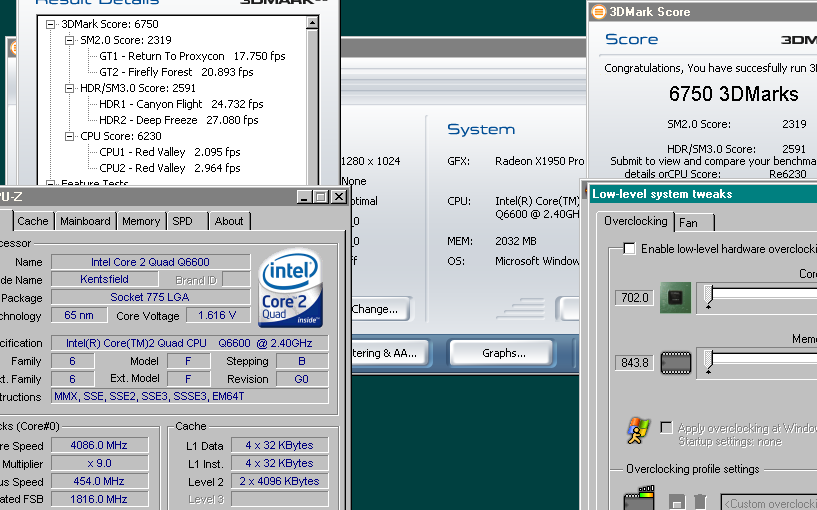Click the 2032 MB memory text
This screenshot has width=817, height=510.
point(516,241)
